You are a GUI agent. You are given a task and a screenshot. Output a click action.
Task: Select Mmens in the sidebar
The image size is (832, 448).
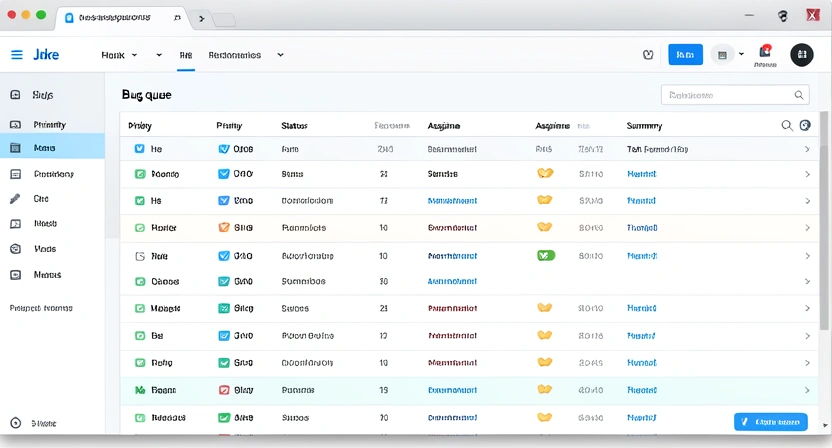tap(53, 274)
